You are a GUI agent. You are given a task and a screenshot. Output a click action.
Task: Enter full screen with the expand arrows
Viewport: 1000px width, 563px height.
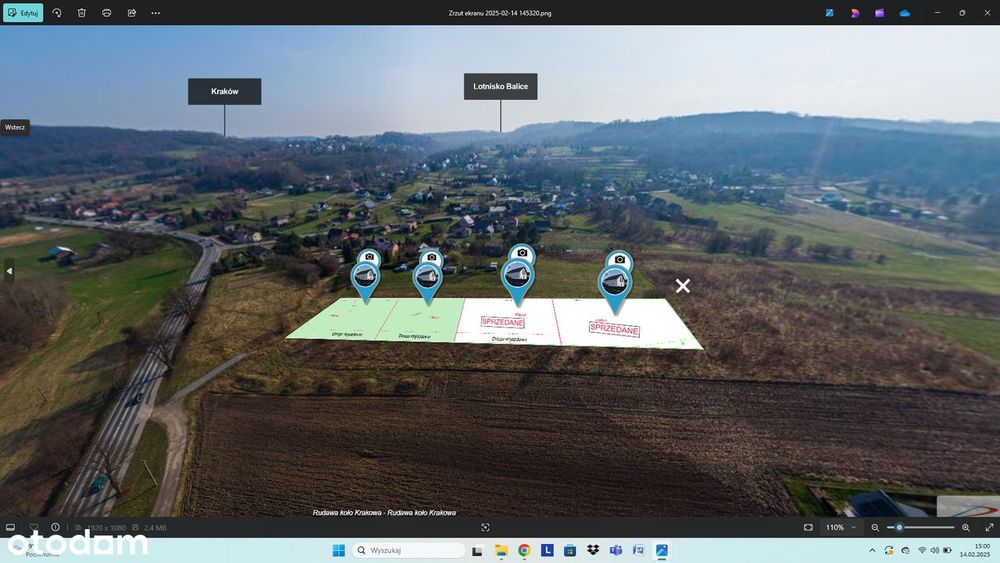point(989,527)
